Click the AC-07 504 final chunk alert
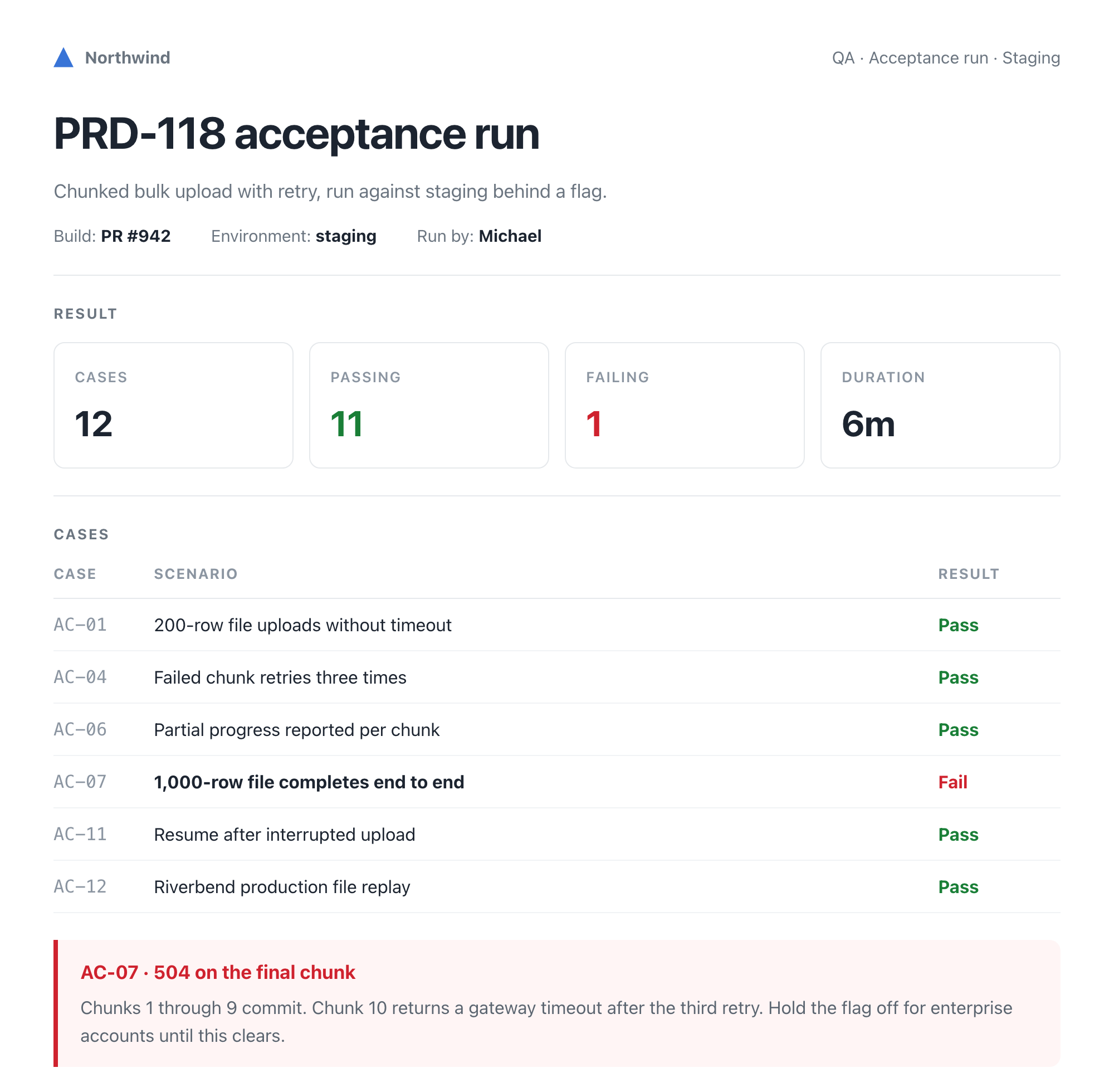The width and height of the screenshot is (1114, 1092). click(556, 1003)
